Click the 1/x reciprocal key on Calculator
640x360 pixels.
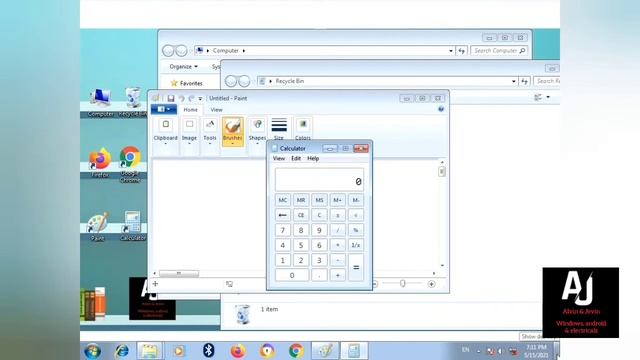[x=356, y=245]
